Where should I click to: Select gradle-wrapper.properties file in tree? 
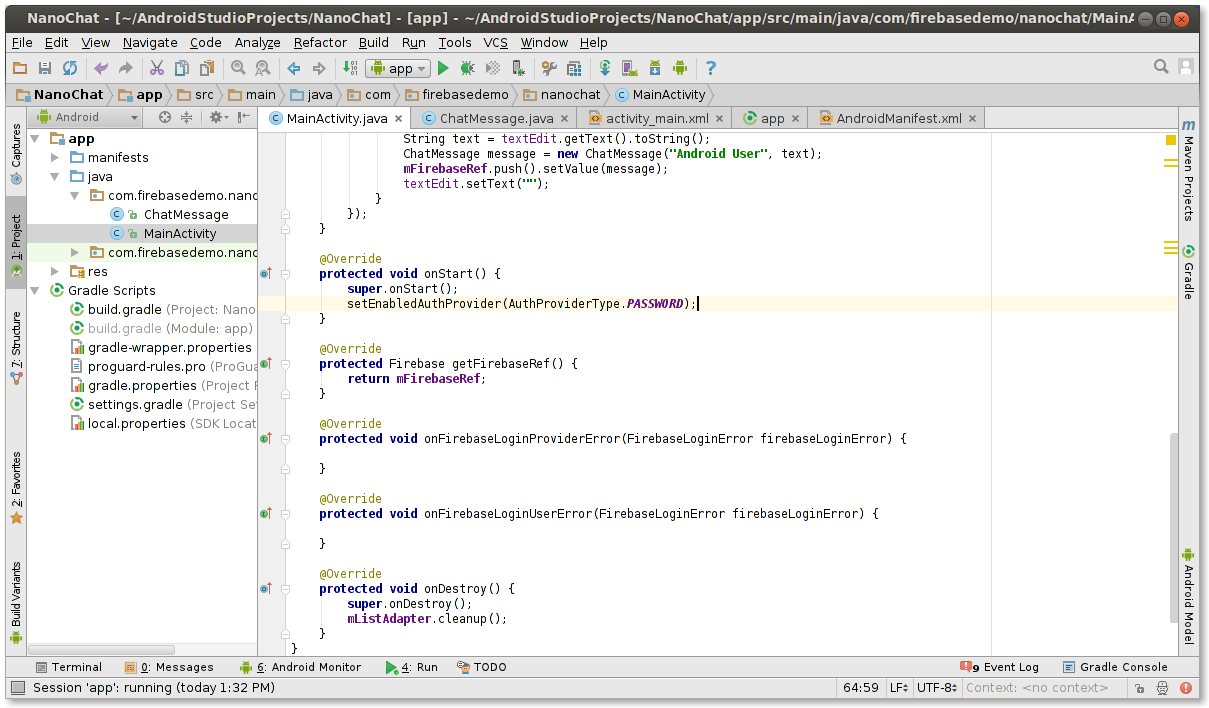pyautogui.click(x=170, y=348)
